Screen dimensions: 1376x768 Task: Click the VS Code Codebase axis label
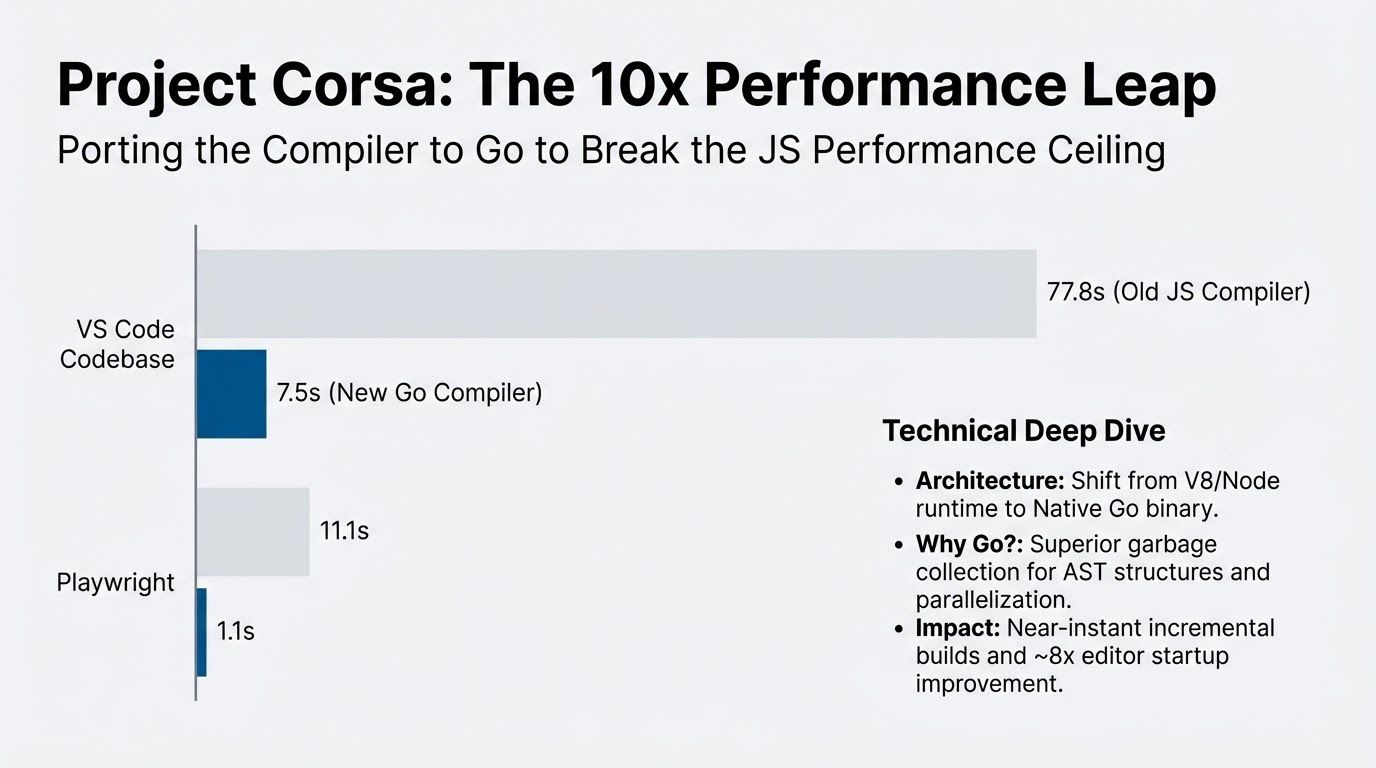coord(118,344)
